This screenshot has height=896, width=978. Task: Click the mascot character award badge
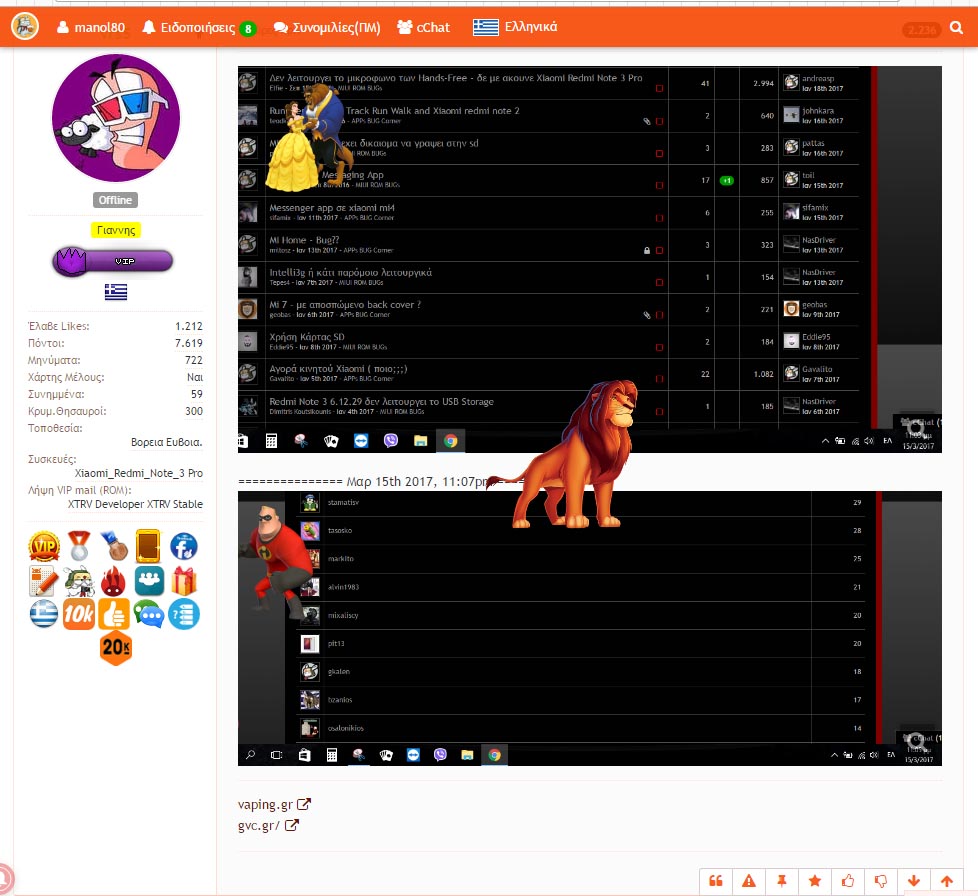(79, 581)
